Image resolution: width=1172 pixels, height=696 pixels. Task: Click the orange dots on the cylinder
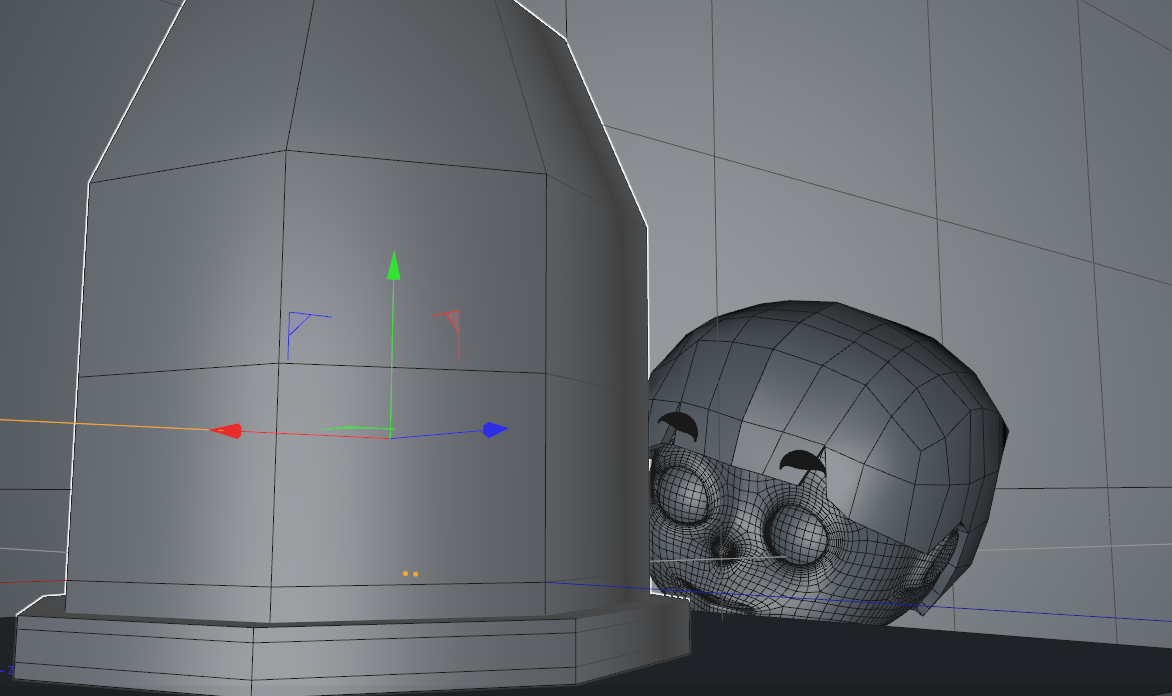click(410, 574)
